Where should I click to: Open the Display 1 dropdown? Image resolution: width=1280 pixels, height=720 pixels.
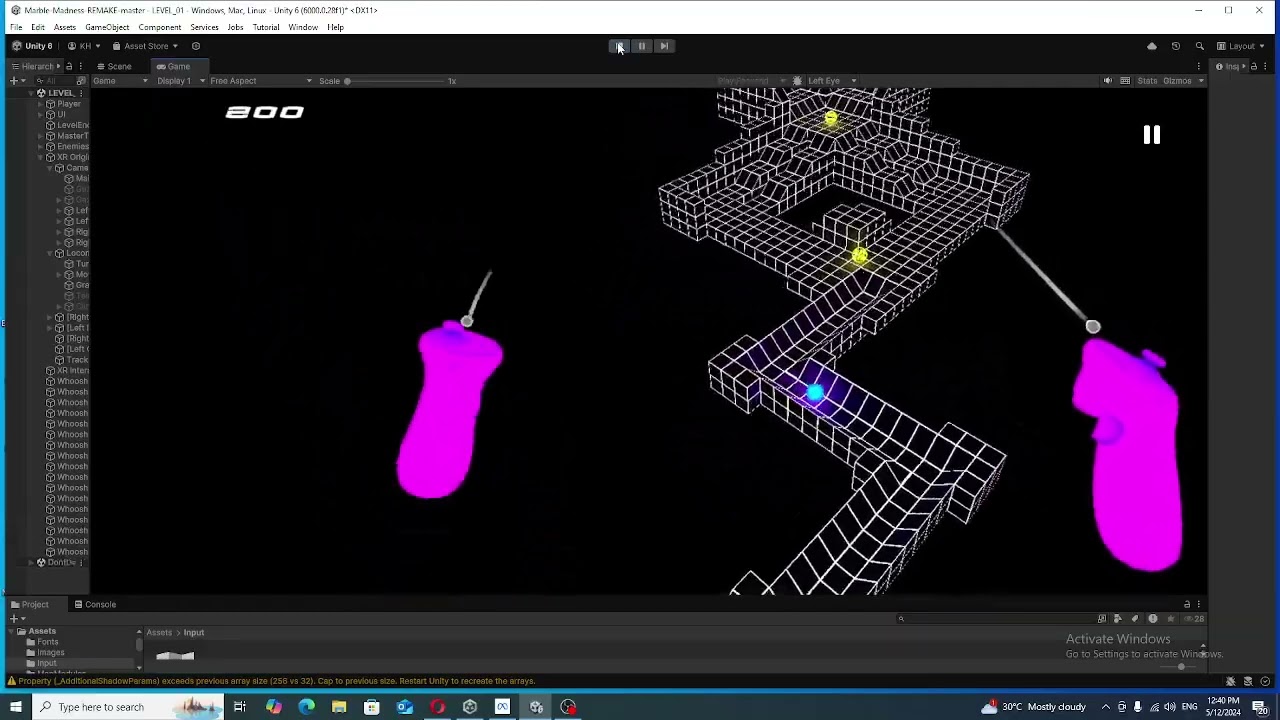181,81
